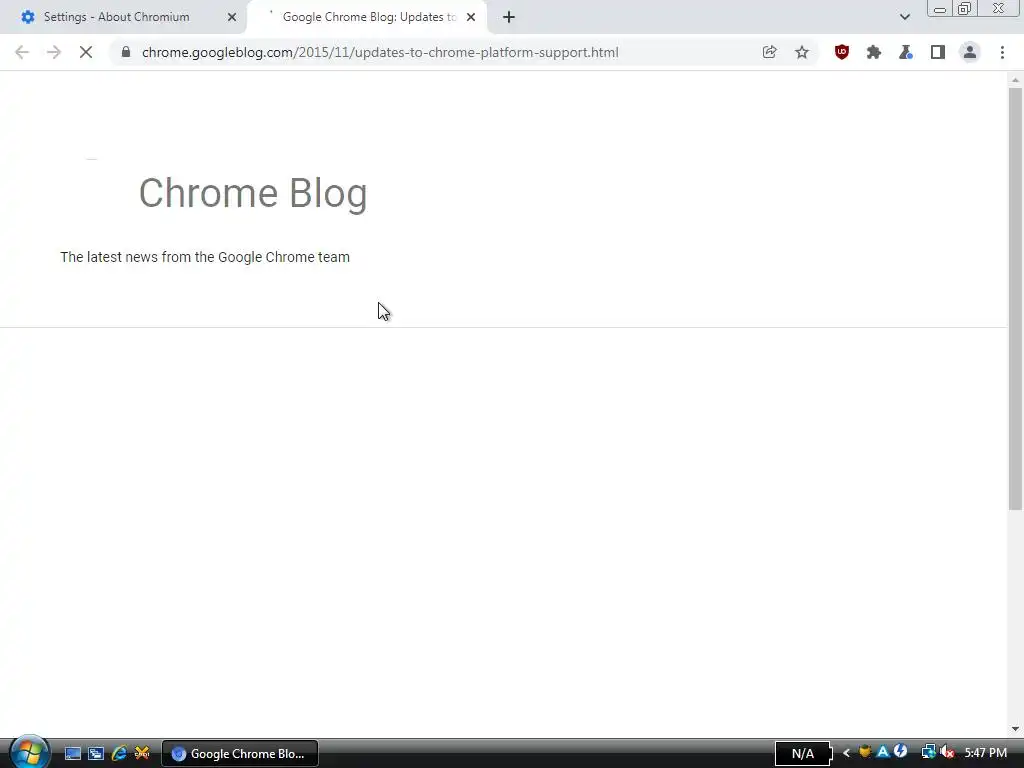Go forward to the next page
The width and height of the screenshot is (1024, 768).
coord(54,52)
